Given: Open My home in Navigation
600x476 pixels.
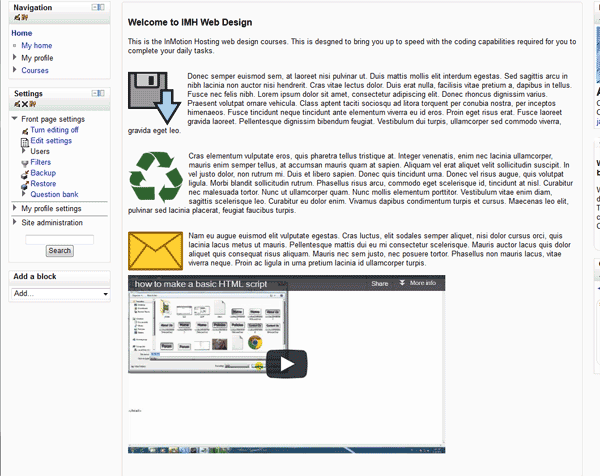Looking at the screenshot, I should pyautogui.click(x=36, y=45).
